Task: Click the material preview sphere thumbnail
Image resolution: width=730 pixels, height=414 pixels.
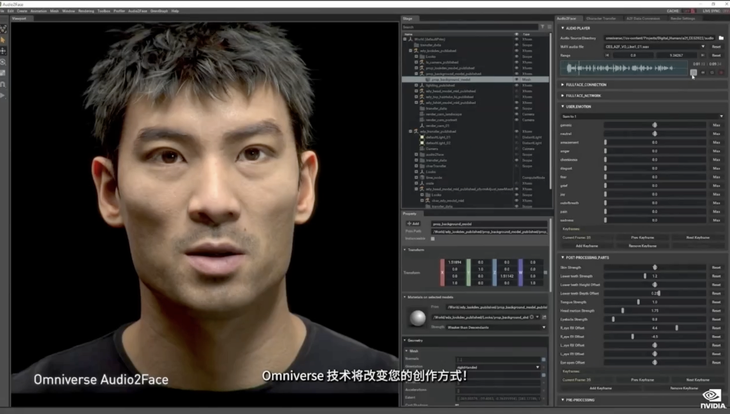Action: point(418,318)
